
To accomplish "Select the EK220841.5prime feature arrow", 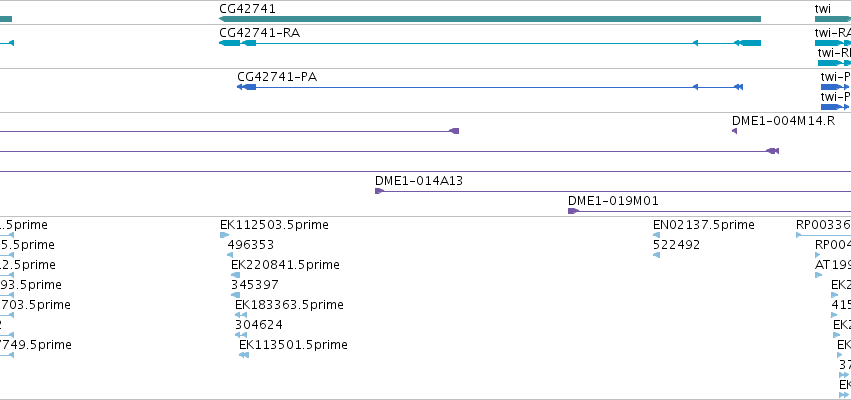I will (x=236, y=275).
